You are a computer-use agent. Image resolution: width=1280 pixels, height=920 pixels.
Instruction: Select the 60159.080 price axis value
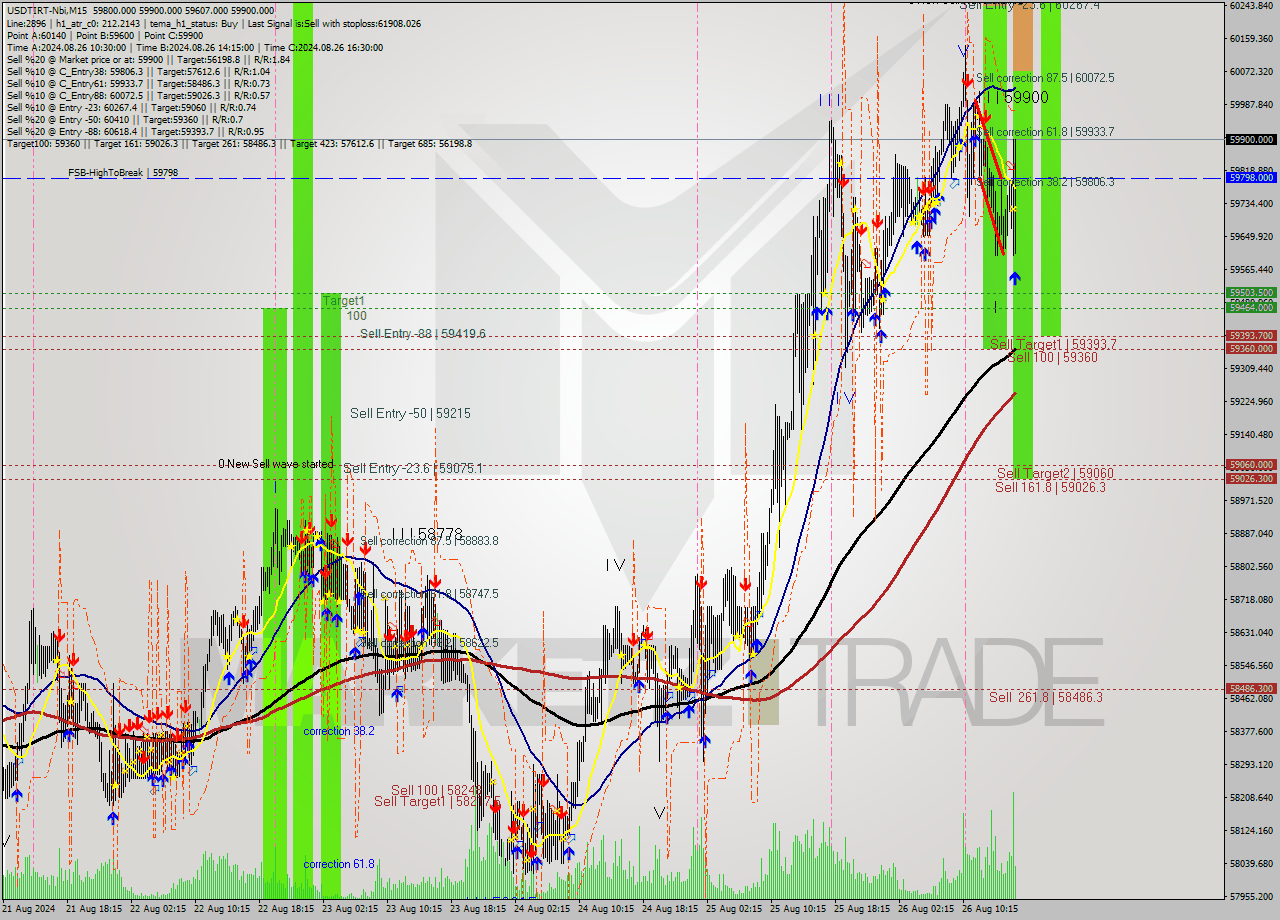click(x=1251, y=38)
